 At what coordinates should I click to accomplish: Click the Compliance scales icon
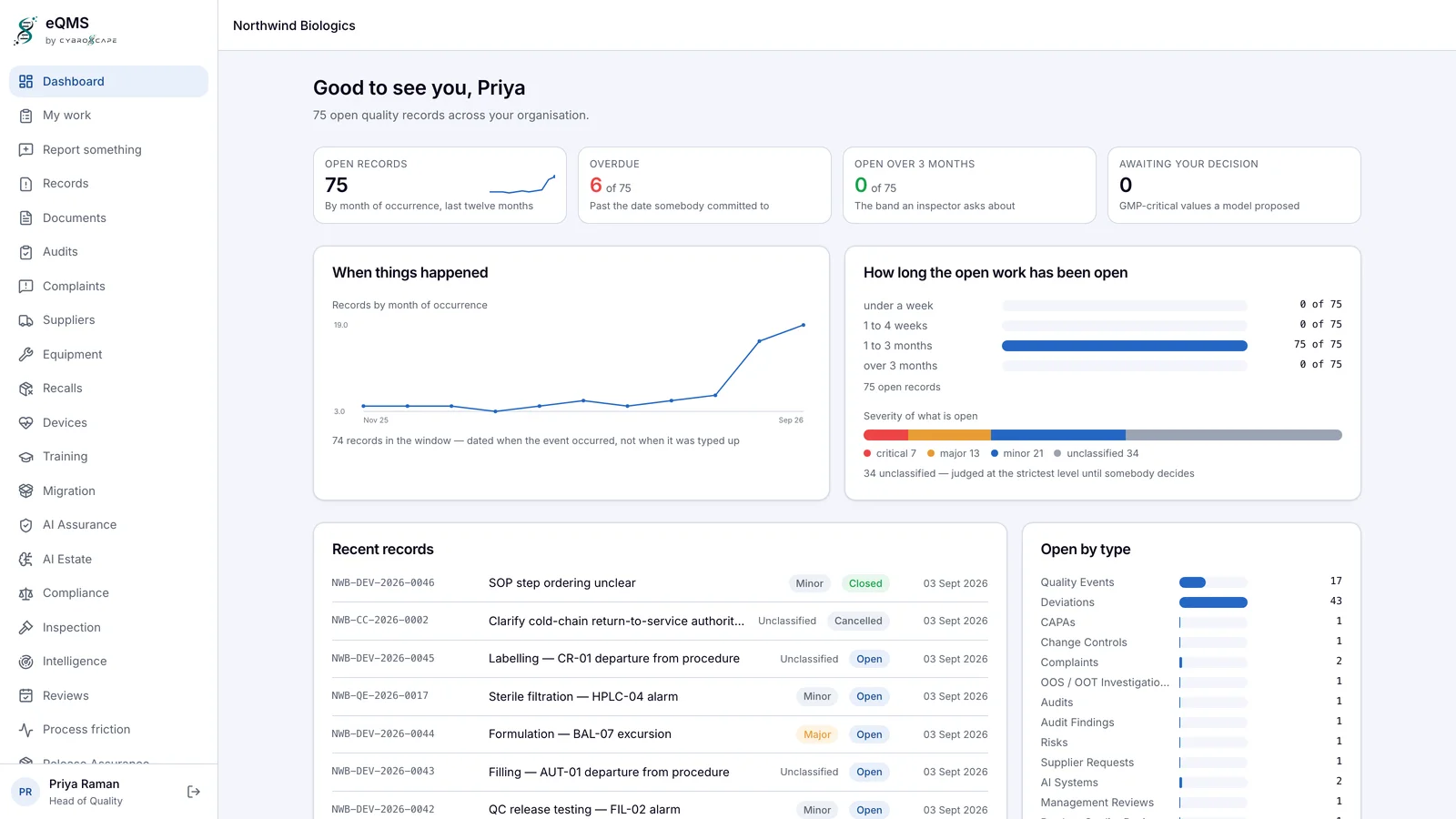pos(25,593)
